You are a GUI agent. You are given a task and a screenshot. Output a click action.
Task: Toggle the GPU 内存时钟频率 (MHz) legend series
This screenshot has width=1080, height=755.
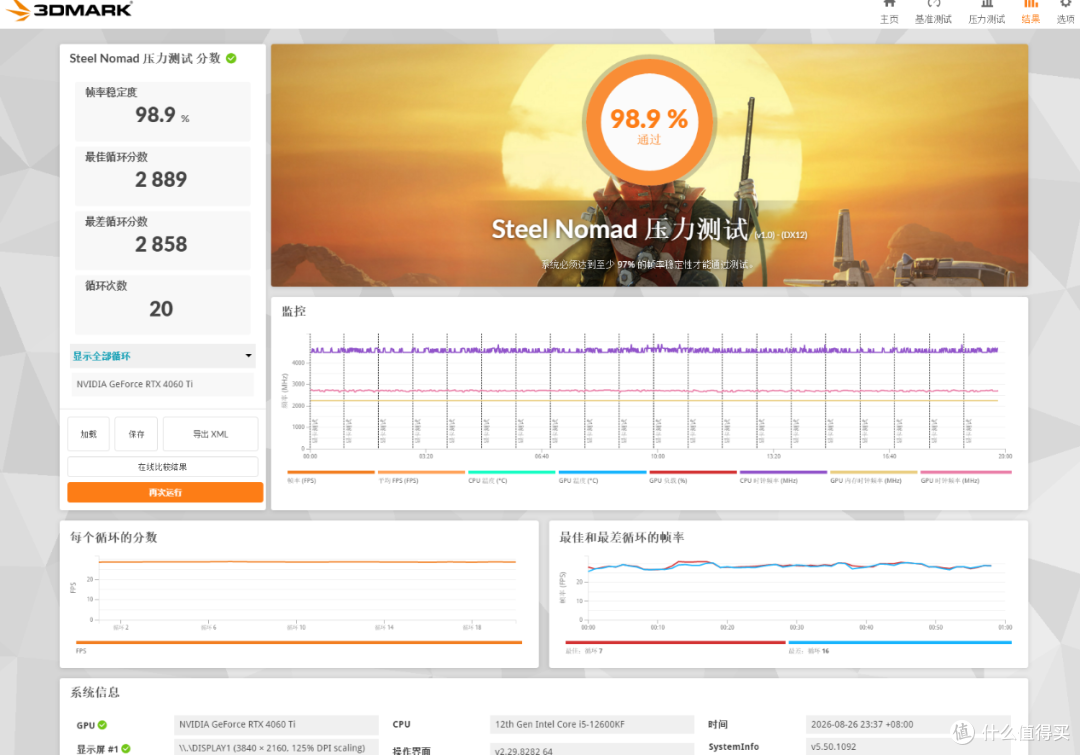click(873, 477)
